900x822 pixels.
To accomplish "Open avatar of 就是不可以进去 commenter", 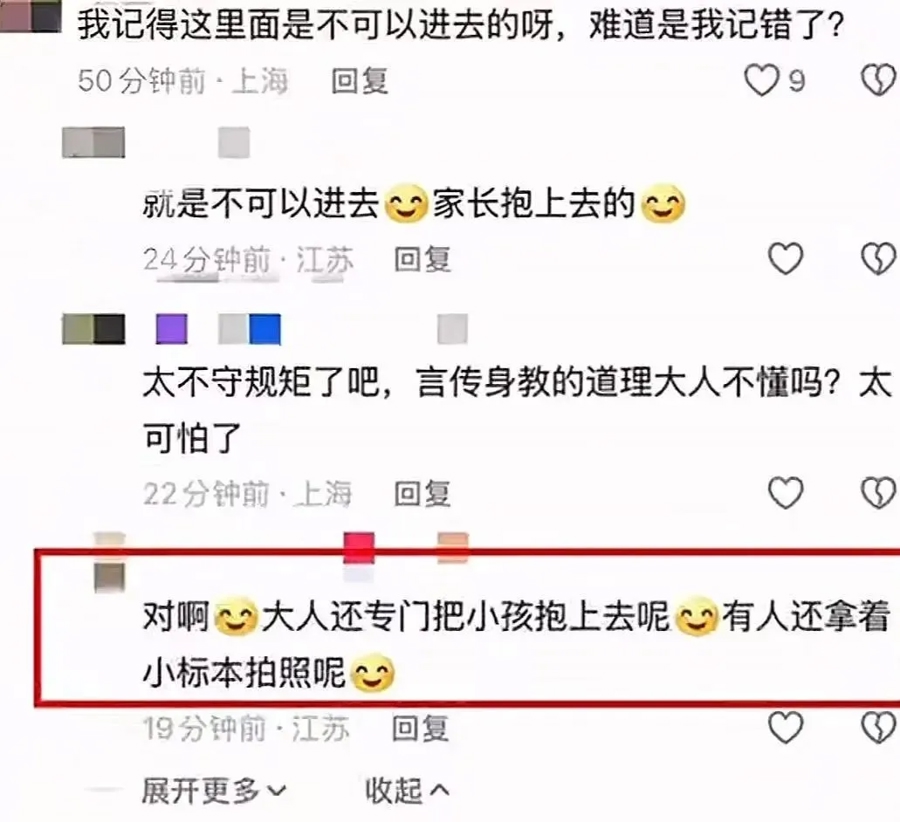I will [x=93, y=142].
